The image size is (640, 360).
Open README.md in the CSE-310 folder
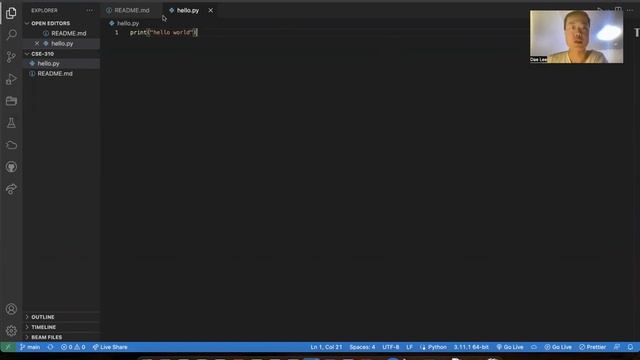click(61, 73)
